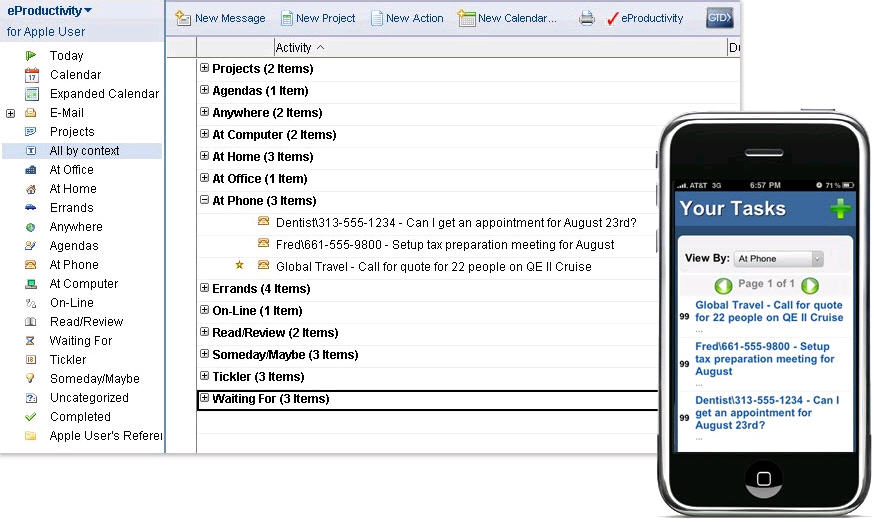This screenshot has width=874, height=525.
Task: Click the New Project button
Action: pos(318,18)
